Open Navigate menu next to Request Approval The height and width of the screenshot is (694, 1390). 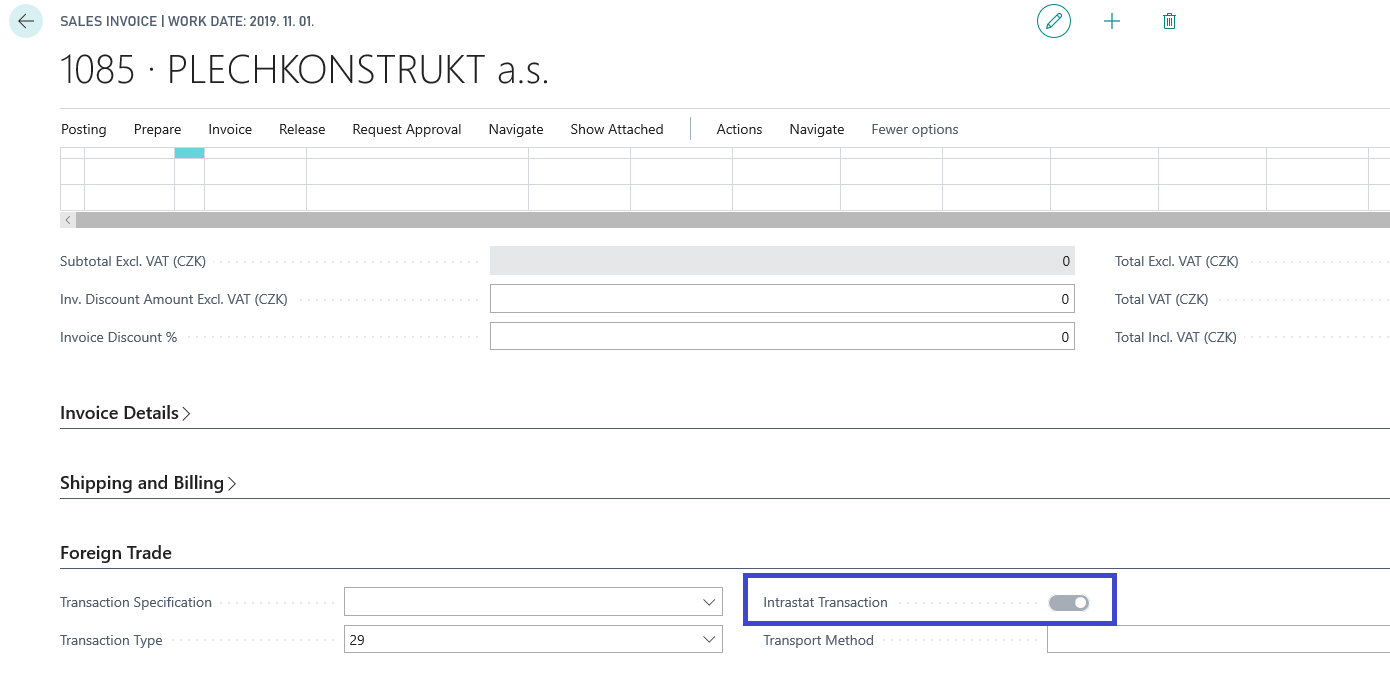516,129
